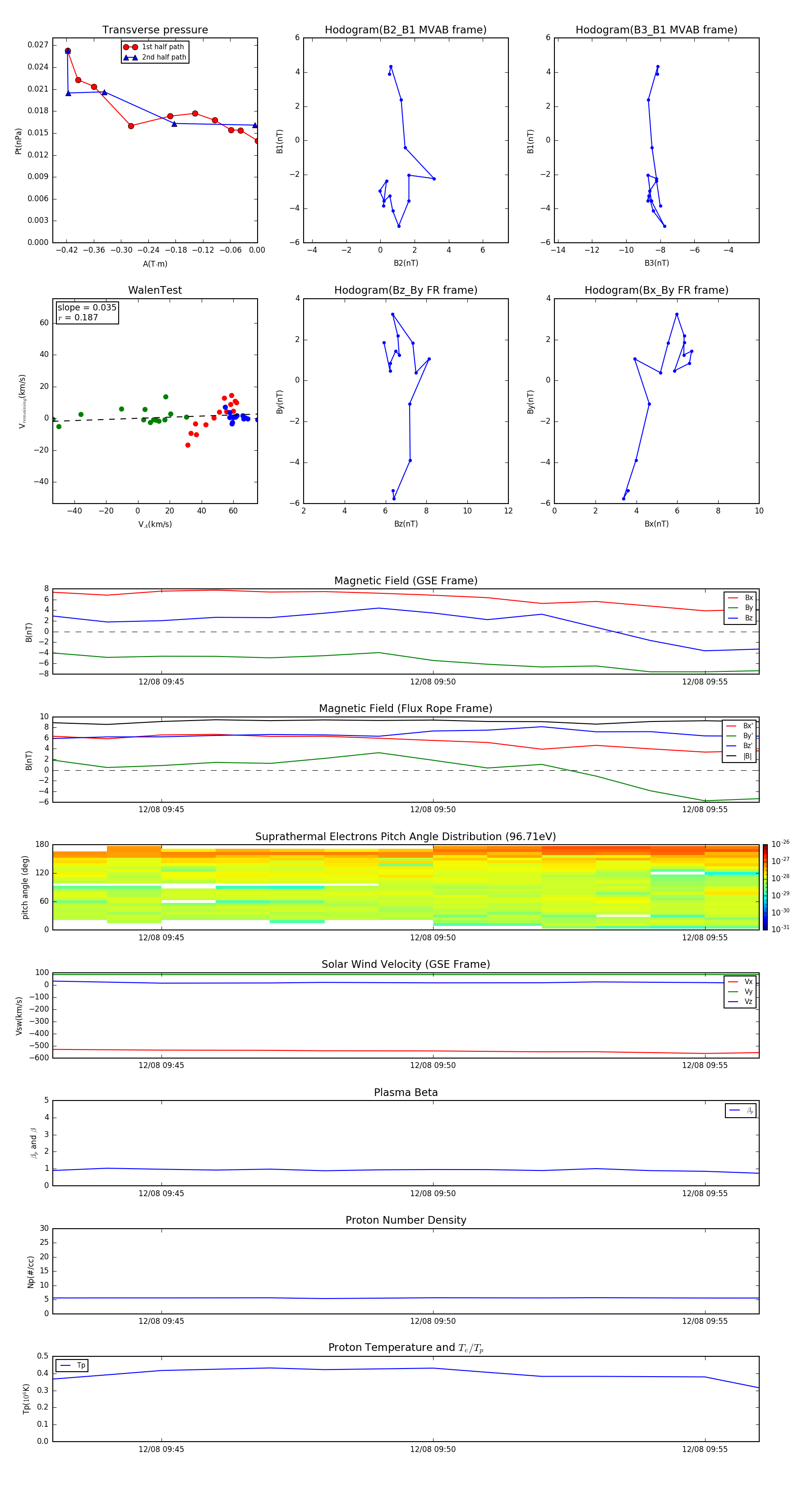Select By' in flux rope frame legend
This screenshot has height=1489, width=812.
point(740,736)
